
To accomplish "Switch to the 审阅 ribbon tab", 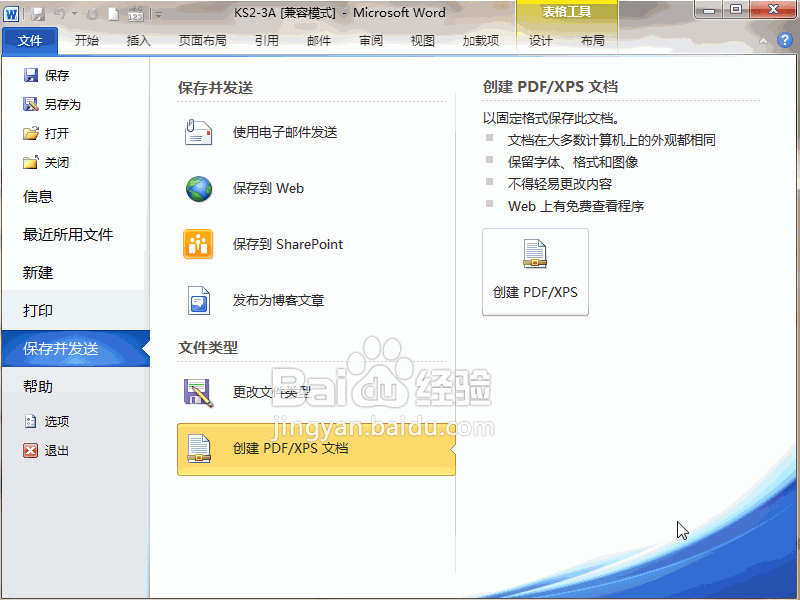I will pos(371,40).
